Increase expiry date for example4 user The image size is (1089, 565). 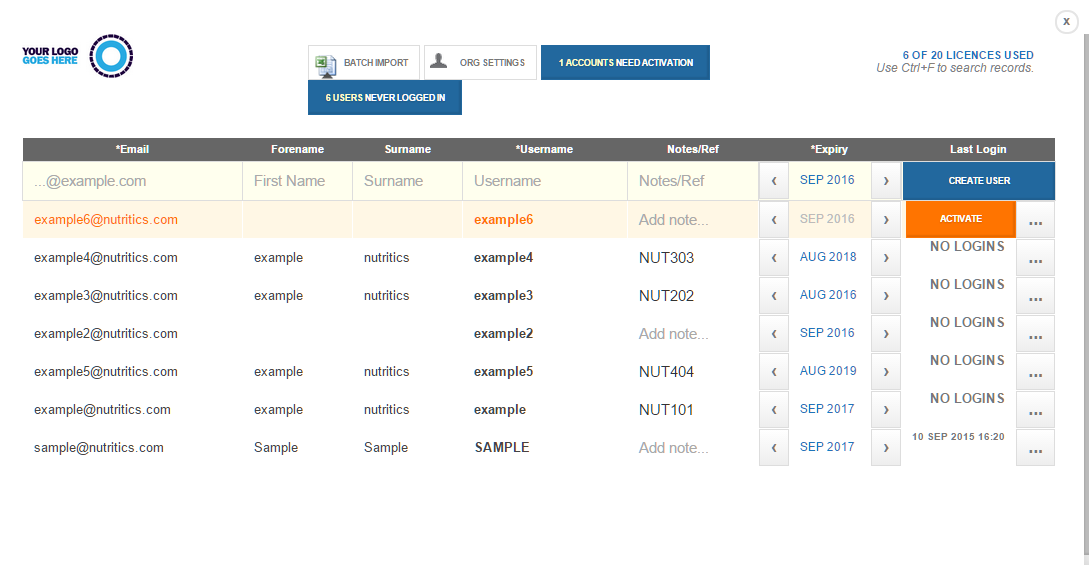(x=886, y=258)
